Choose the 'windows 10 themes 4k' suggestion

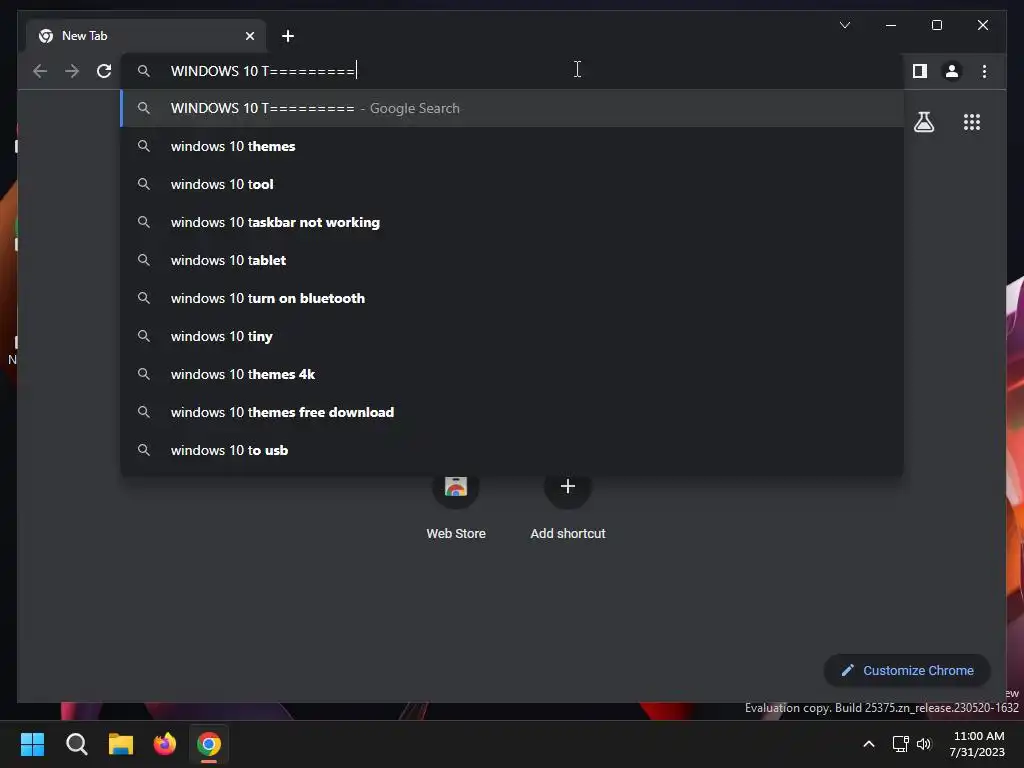tap(513, 374)
